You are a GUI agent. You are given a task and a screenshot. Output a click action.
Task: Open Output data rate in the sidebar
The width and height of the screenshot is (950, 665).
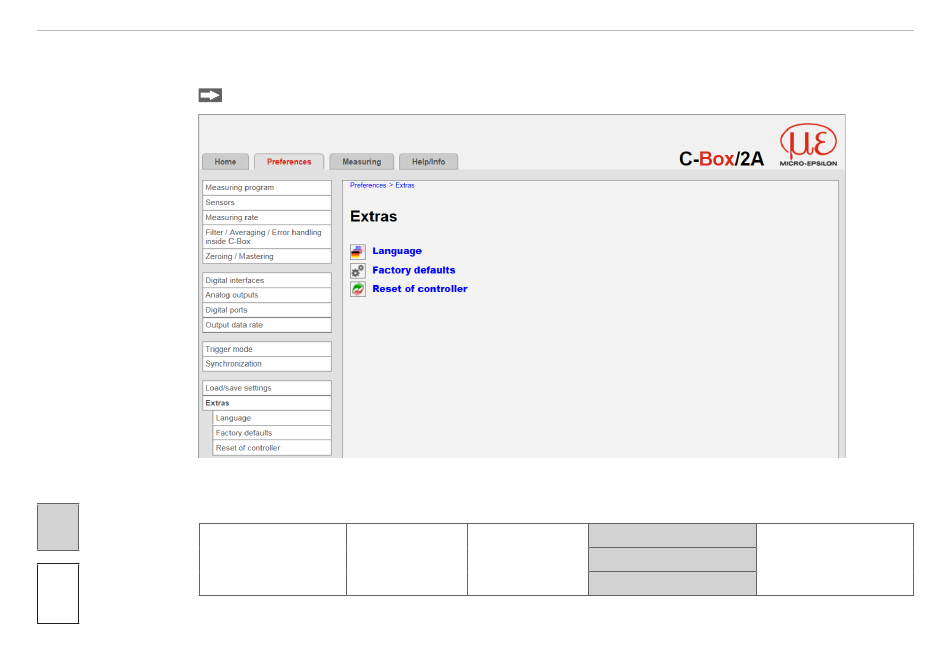coord(267,325)
